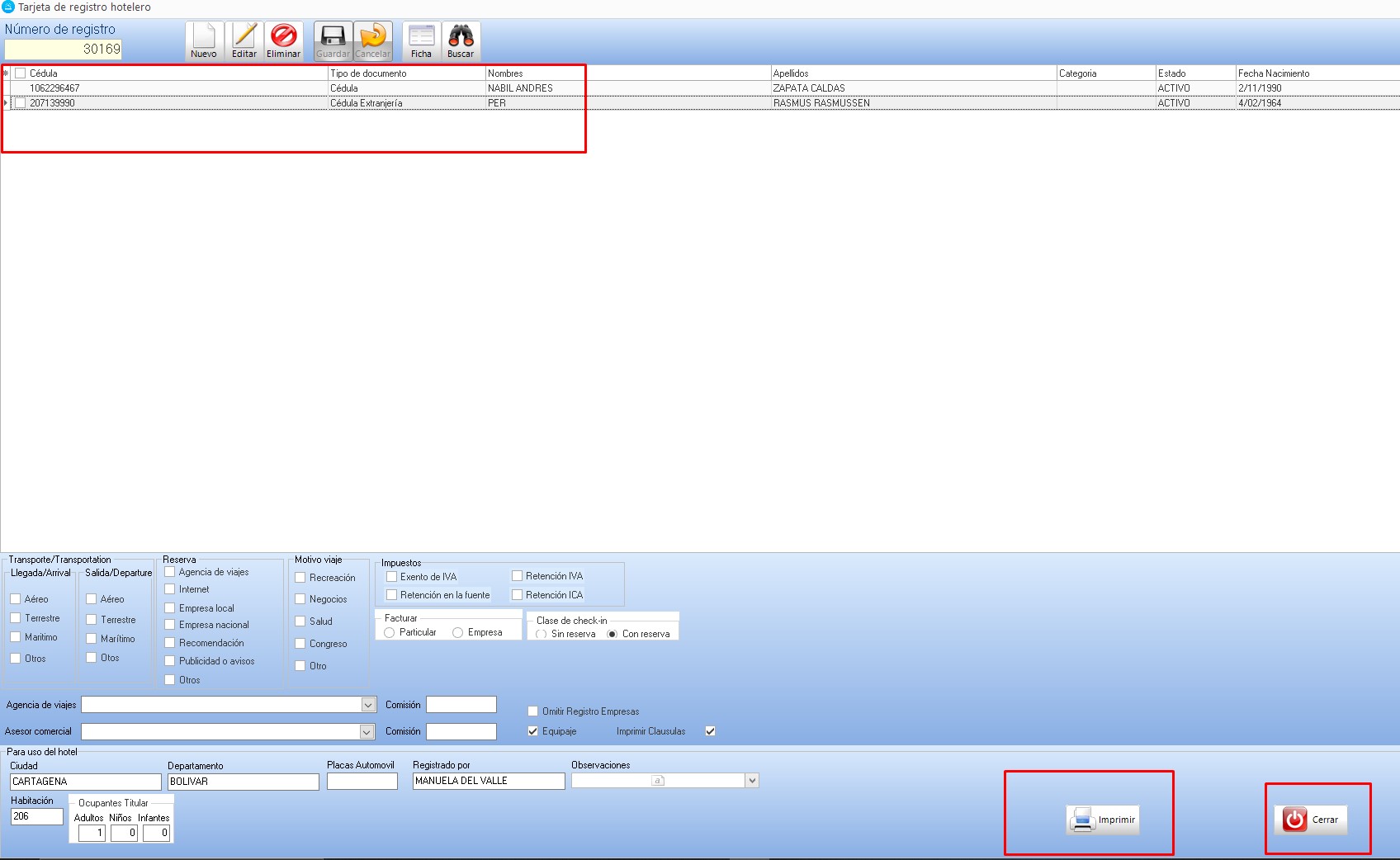Enable the Recreación travel motive checkbox
This screenshot has height=860, width=1400.
pos(300,578)
